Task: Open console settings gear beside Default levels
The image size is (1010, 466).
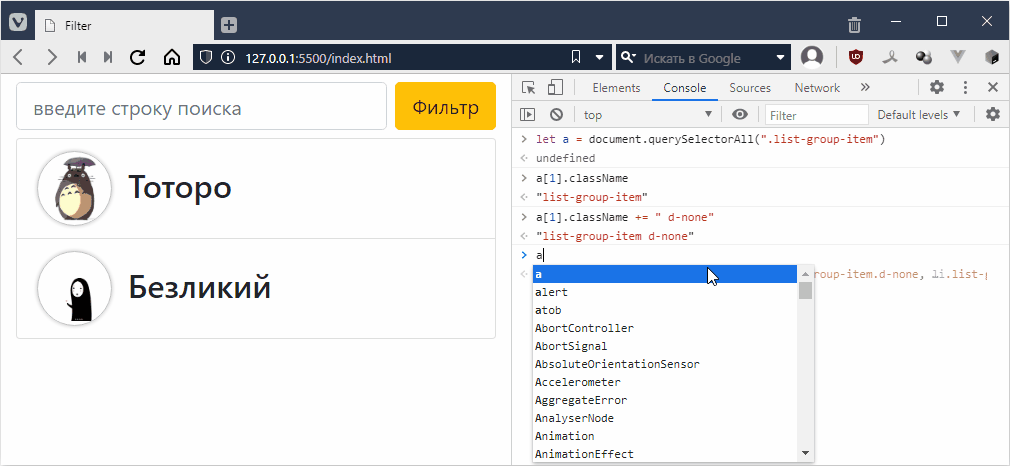Action: coord(992,115)
